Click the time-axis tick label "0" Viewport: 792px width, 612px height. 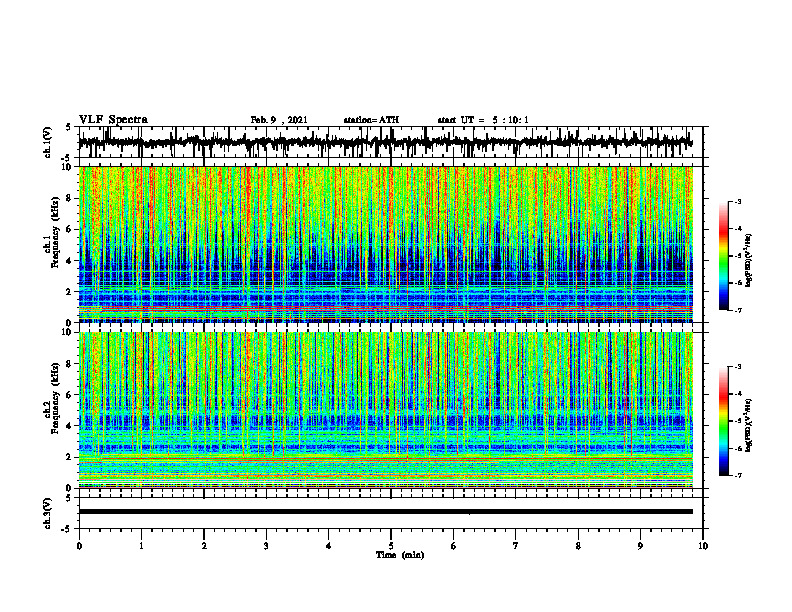coord(79,546)
